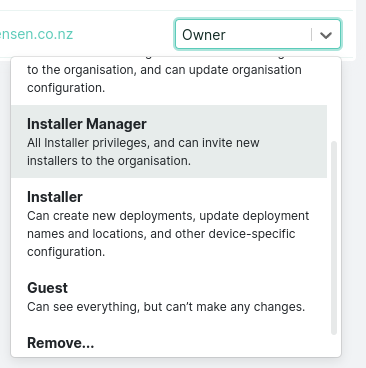Collapse the role list with the chevron arrow
Image resolution: width=366 pixels, height=368 pixels.
point(326,35)
